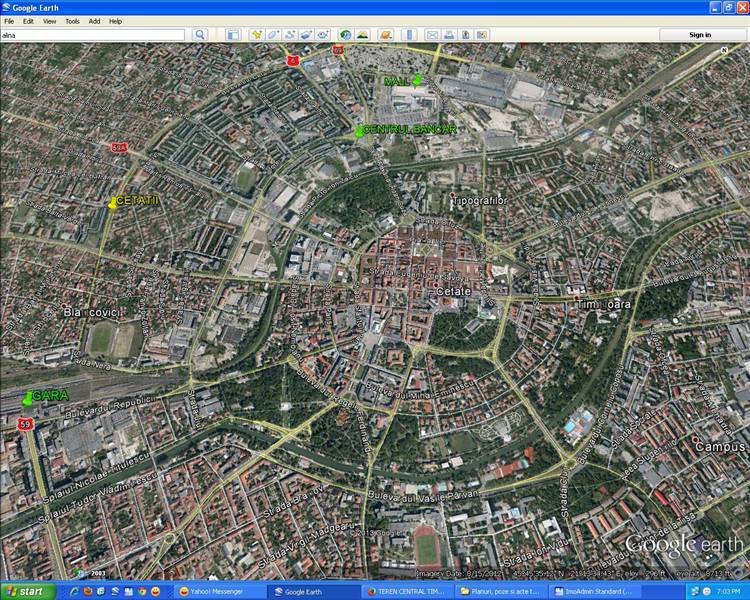
Task: Open the Add menu
Action: 94,21
